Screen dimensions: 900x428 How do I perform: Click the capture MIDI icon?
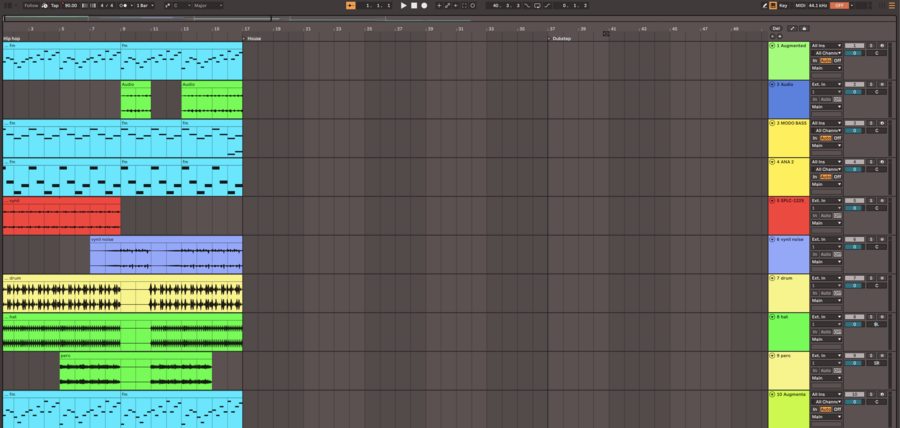pos(464,6)
